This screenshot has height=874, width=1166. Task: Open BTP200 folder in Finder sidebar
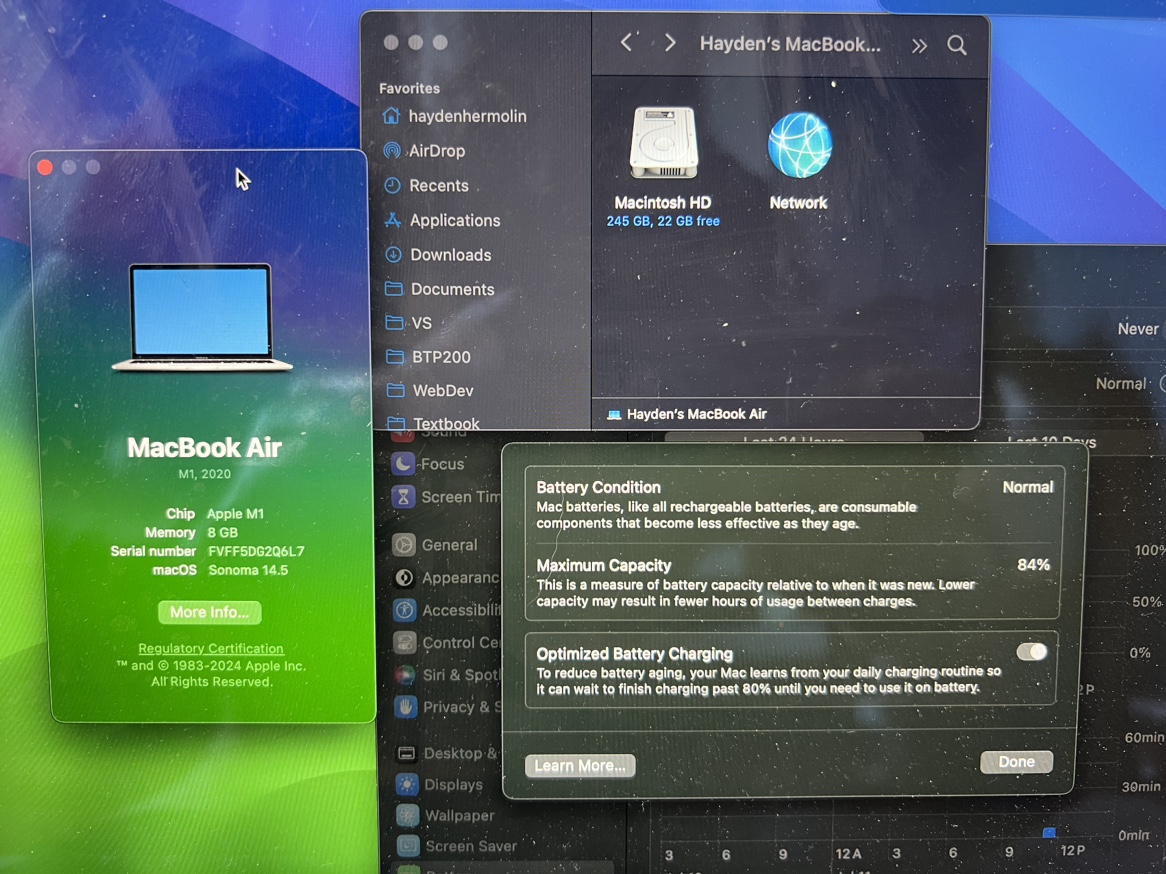click(x=428, y=357)
